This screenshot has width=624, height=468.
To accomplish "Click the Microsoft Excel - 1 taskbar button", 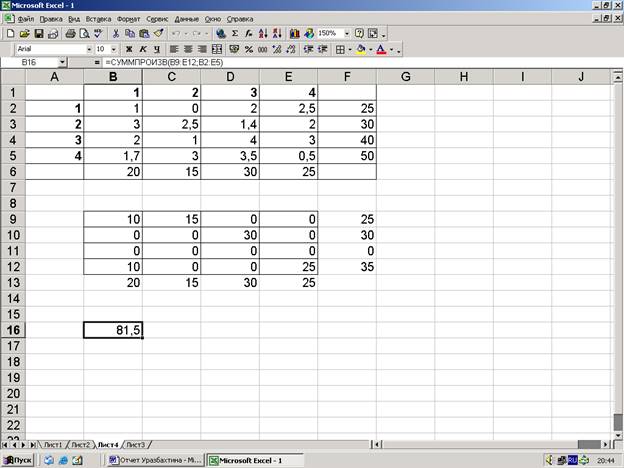I will pyautogui.click(x=255, y=460).
